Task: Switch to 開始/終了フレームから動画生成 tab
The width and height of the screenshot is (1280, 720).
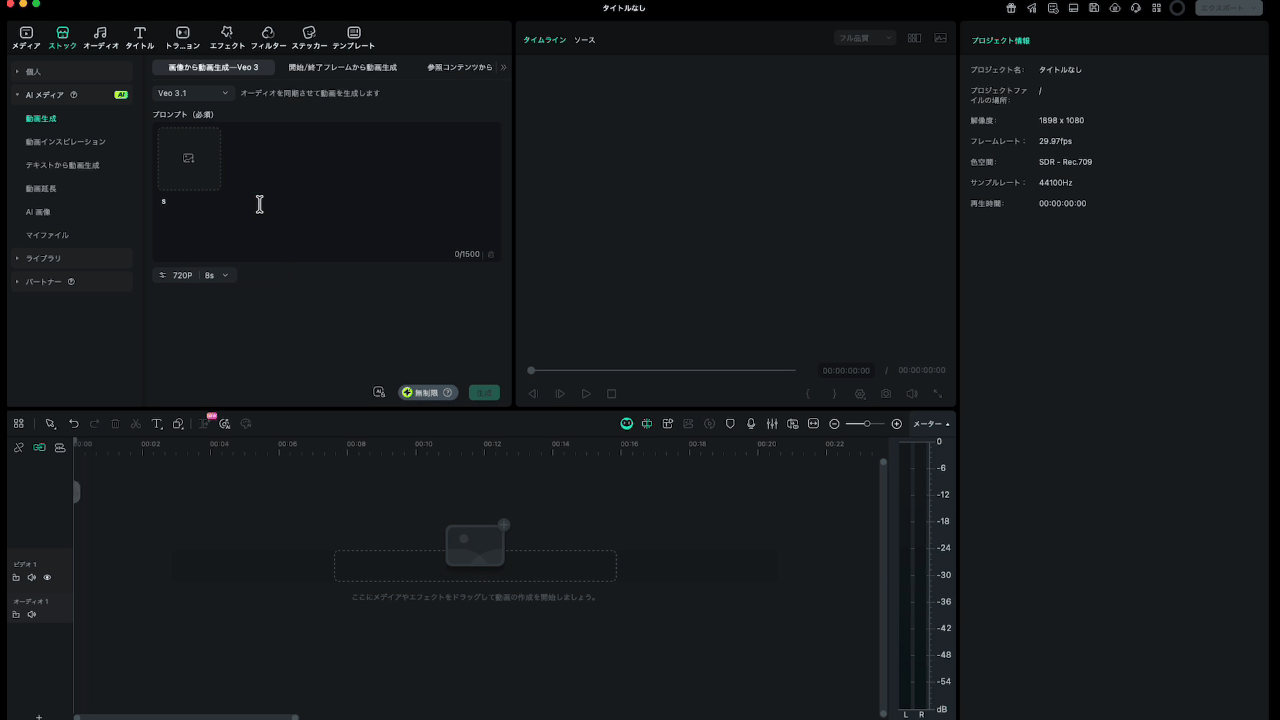Action: point(342,67)
